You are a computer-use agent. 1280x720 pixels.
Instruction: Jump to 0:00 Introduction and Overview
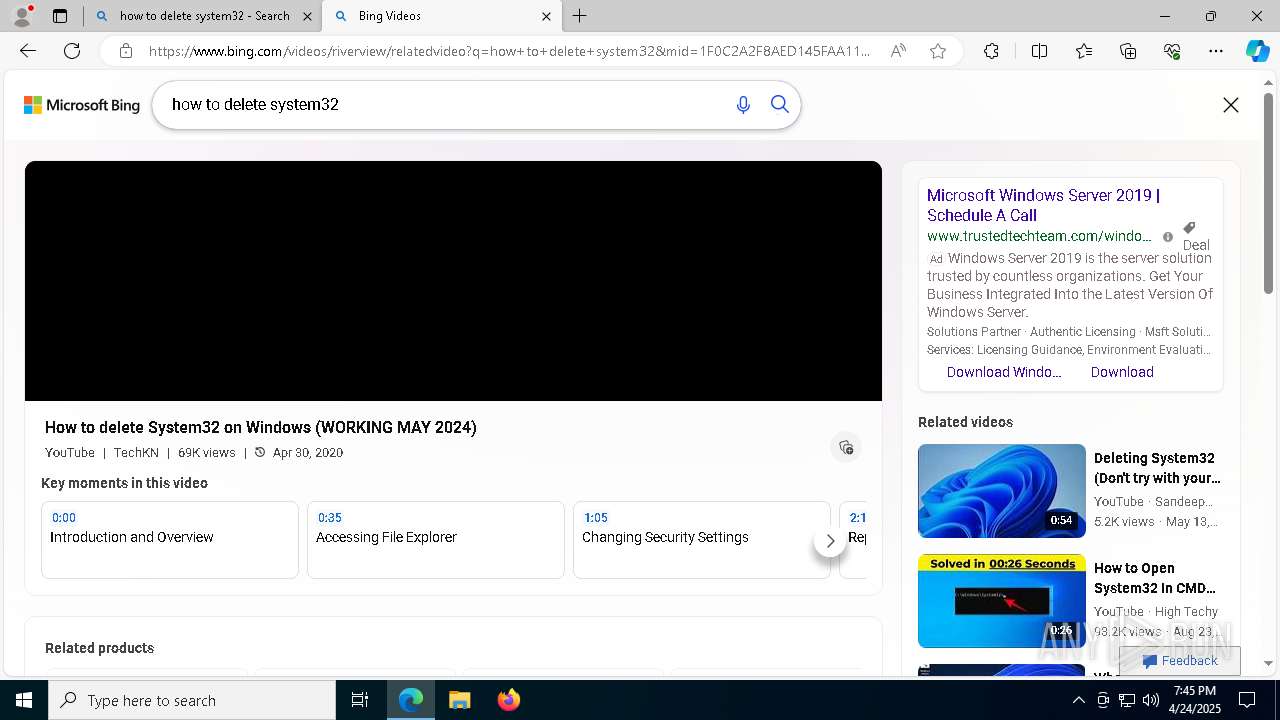[170, 540]
